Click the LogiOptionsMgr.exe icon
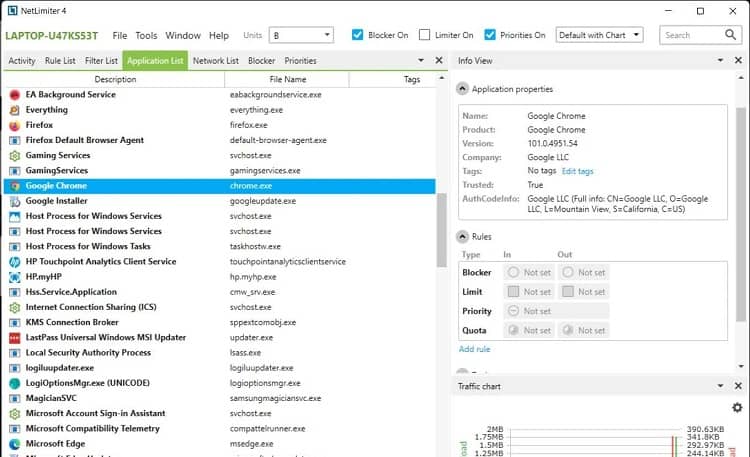Image resolution: width=750 pixels, height=457 pixels. pos(15,383)
